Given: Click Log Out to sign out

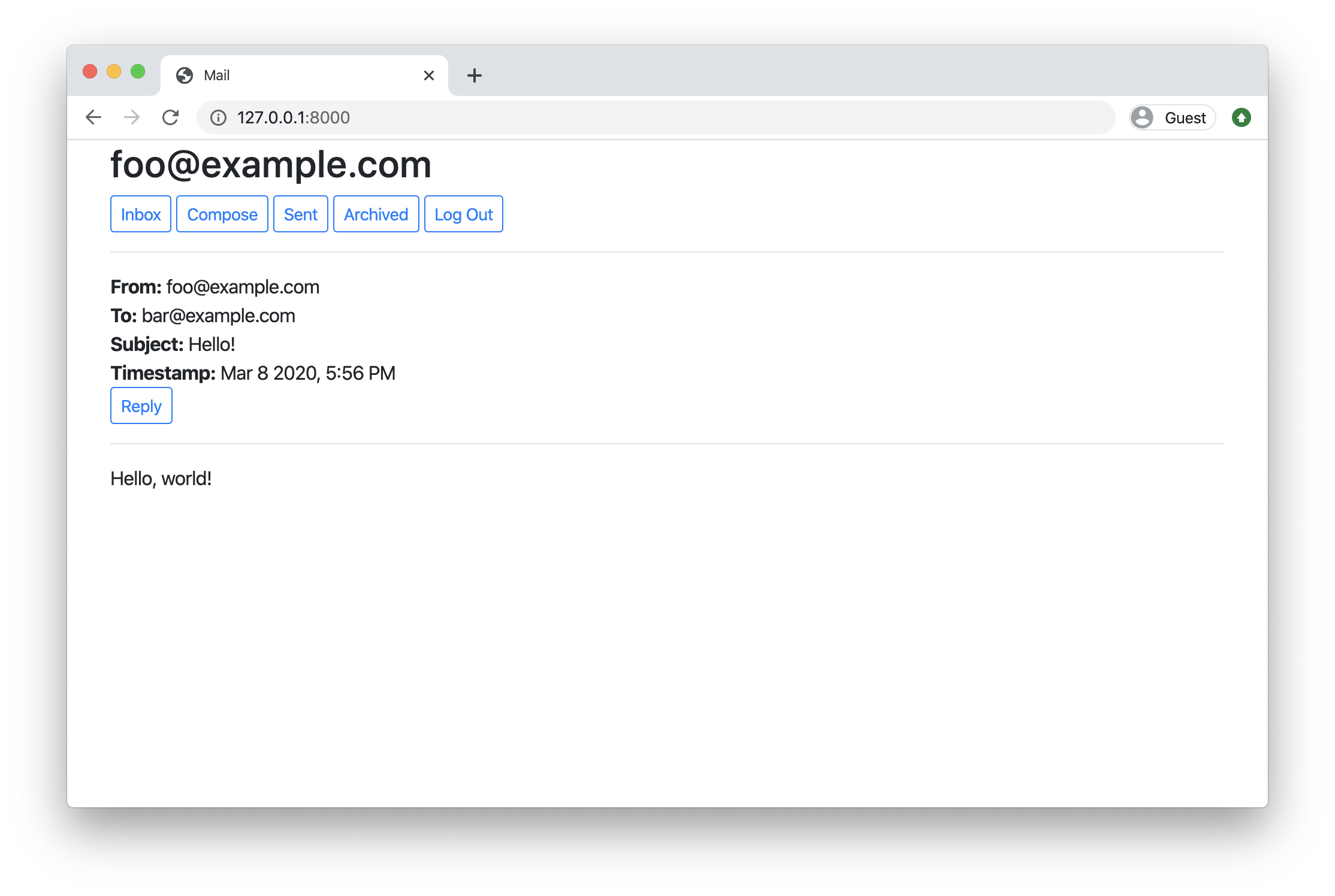Looking at the screenshot, I should (463, 214).
